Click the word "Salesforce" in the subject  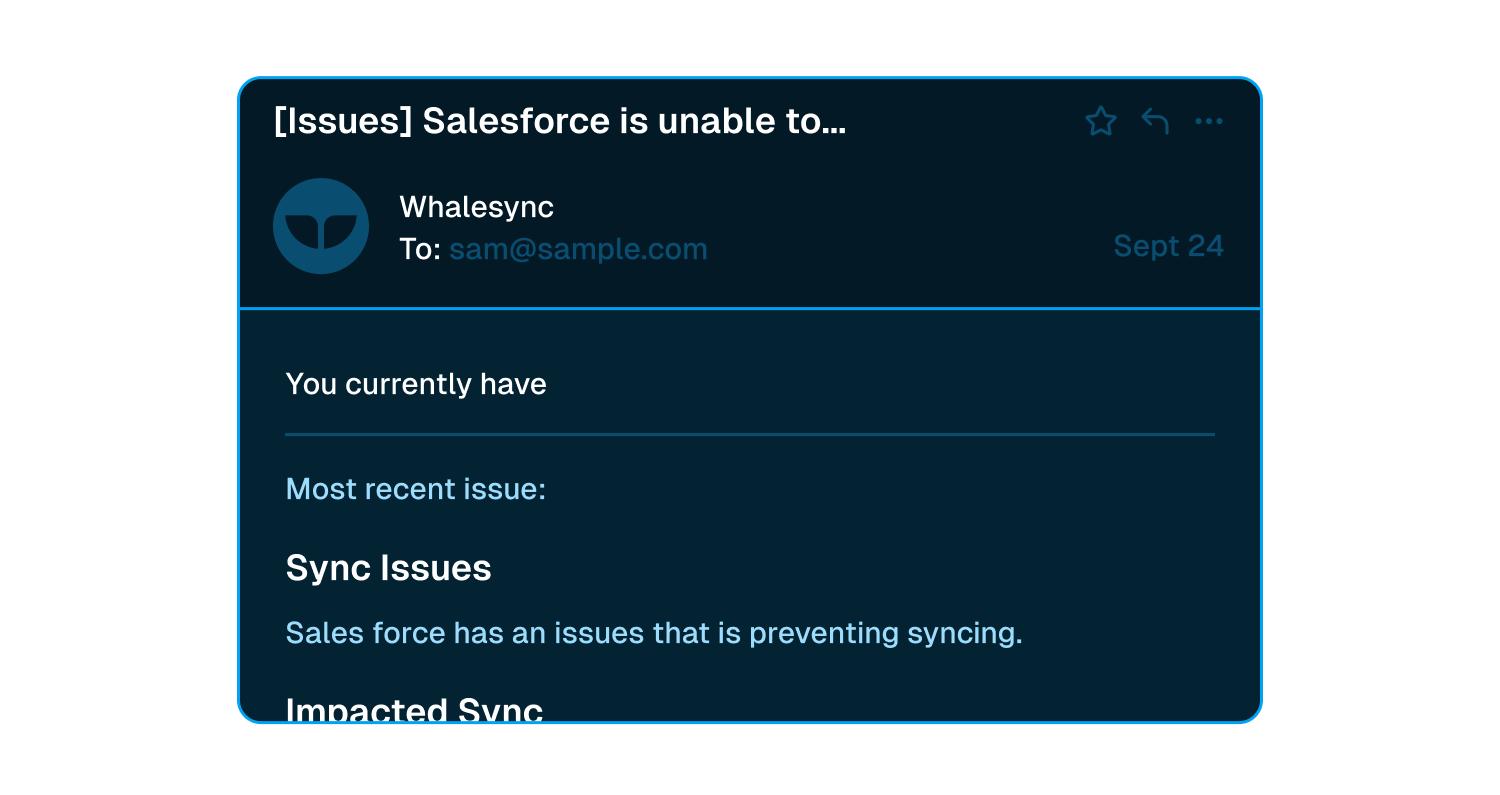tap(516, 122)
